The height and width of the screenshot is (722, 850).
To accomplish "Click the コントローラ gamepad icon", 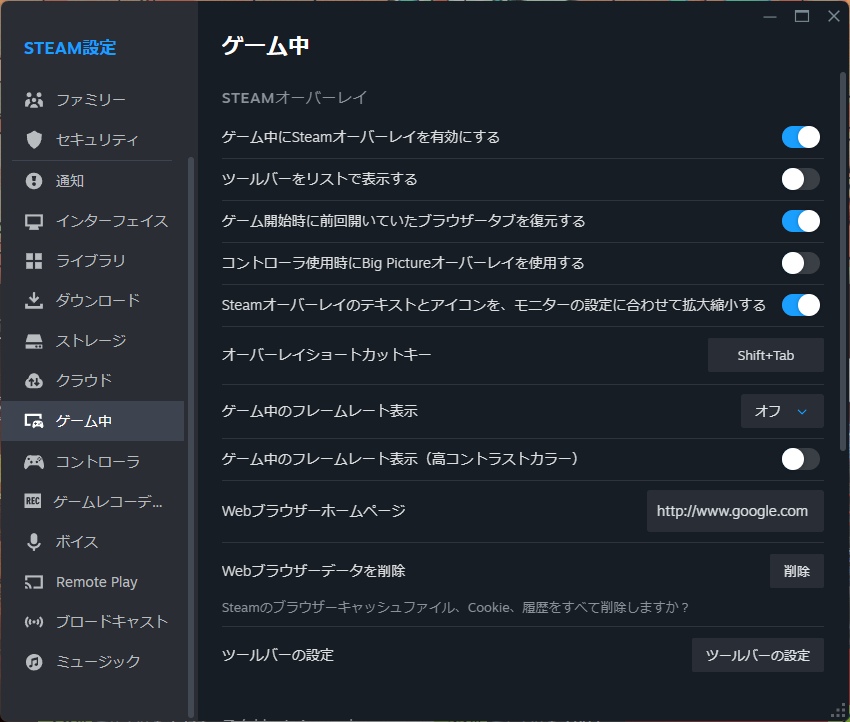I will coord(34,462).
